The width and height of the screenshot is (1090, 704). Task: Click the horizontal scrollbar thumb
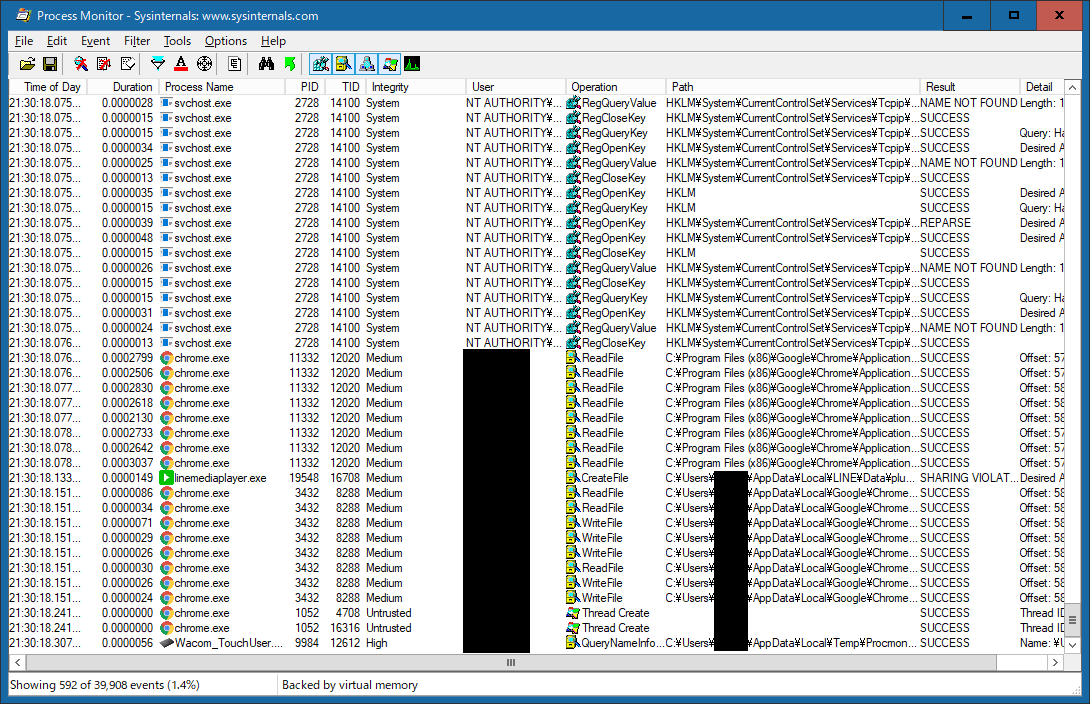tap(511, 662)
